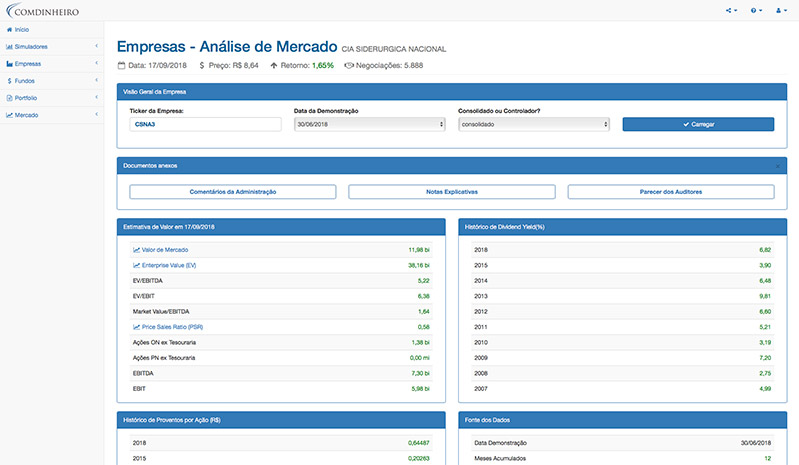Viewport: 799px width, 465px height.
Task: Click Estimativa de Valor panel header
Action: point(281,227)
